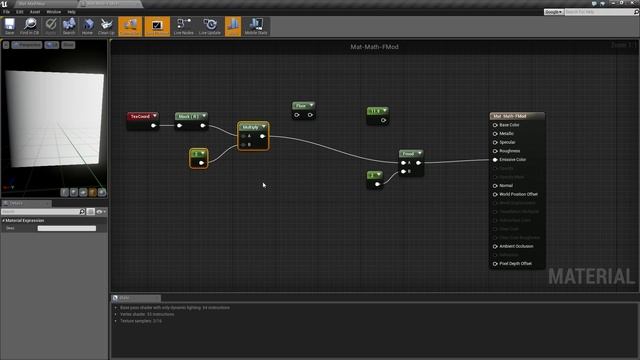Expand the TexCoord node dropdown arrow

click(x=155, y=116)
